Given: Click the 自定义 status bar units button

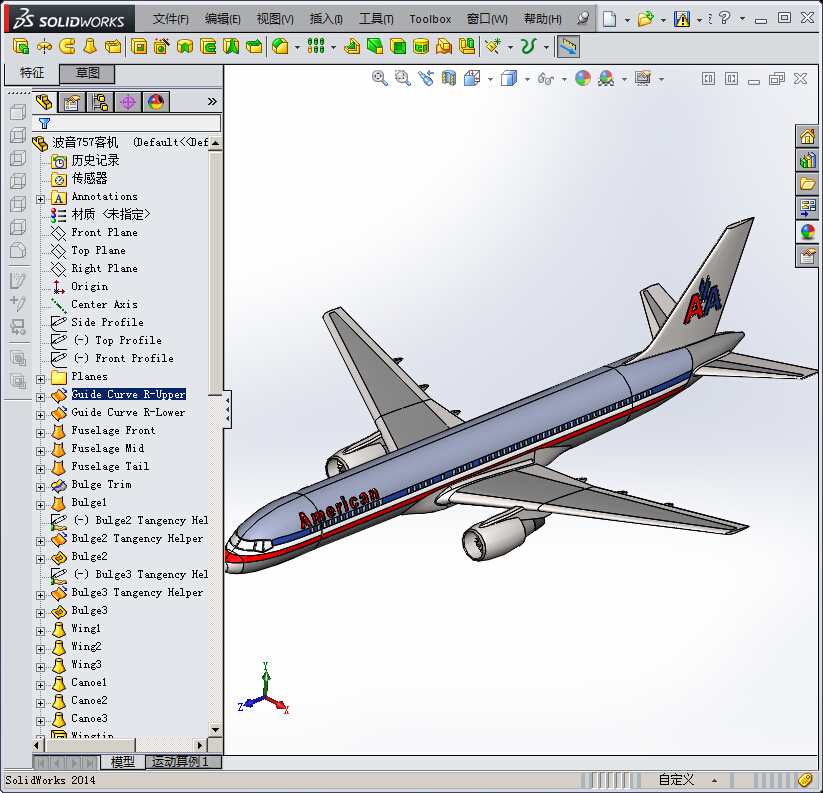Looking at the screenshot, I should [x=677, y=780].
